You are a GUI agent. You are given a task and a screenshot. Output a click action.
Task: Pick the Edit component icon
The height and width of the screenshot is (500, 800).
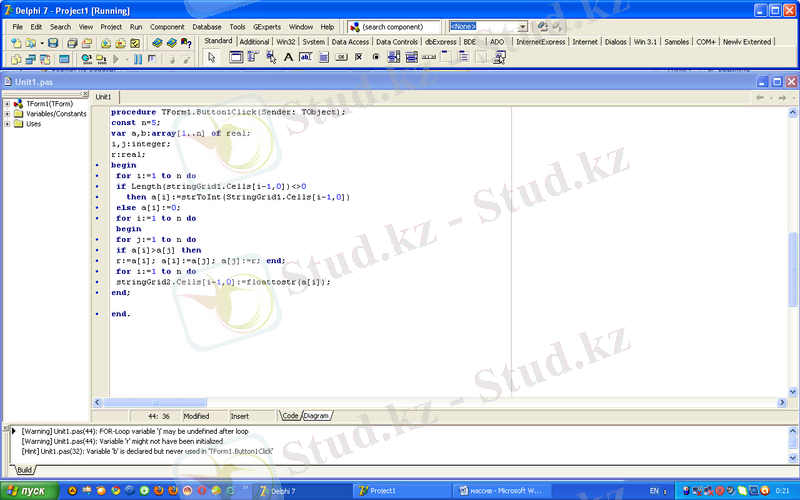click(306, 57)
